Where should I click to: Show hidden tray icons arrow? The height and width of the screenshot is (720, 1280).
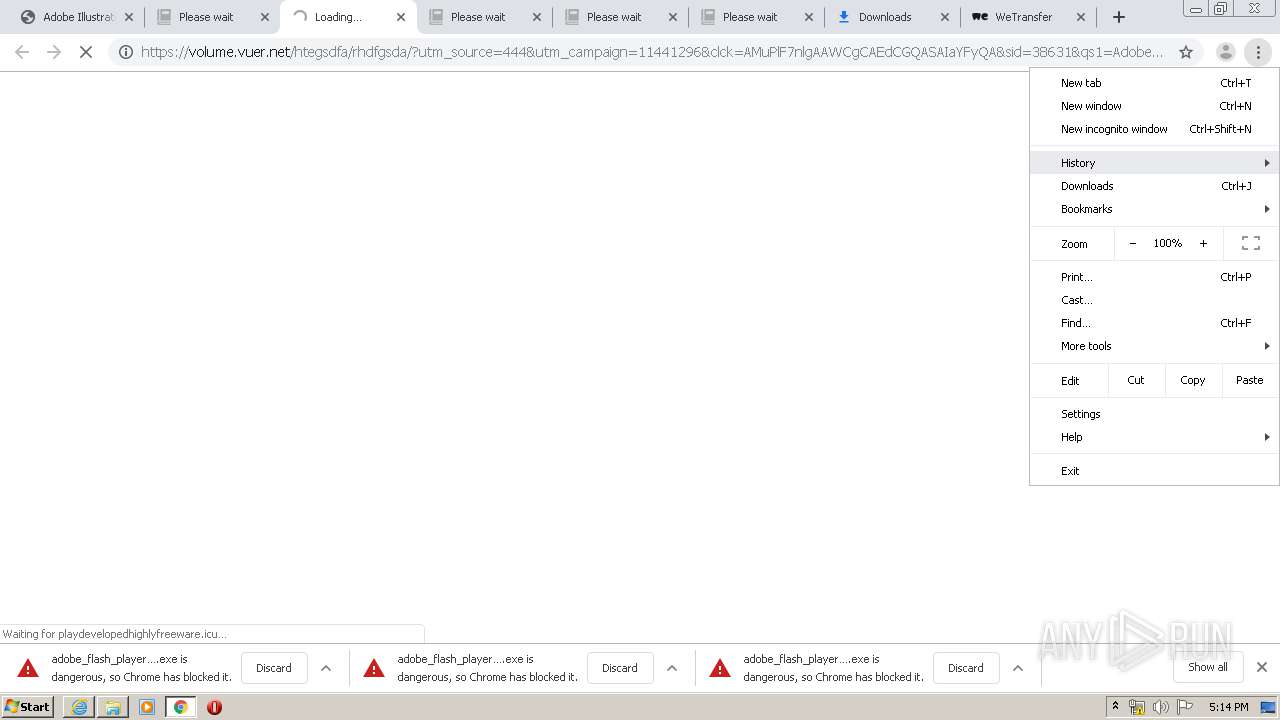1115,707
